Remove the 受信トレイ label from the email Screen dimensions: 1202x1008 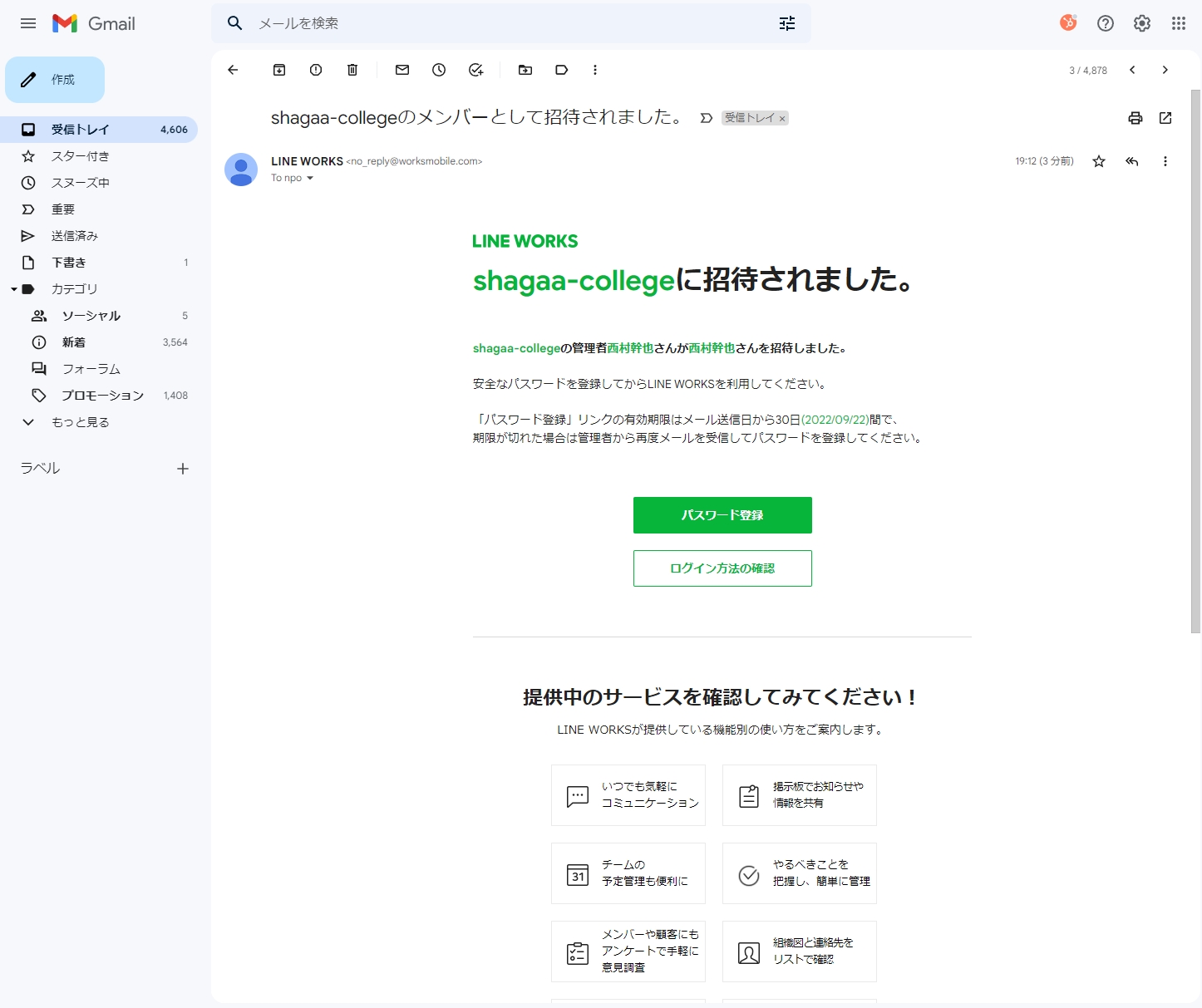click(782, 119)
